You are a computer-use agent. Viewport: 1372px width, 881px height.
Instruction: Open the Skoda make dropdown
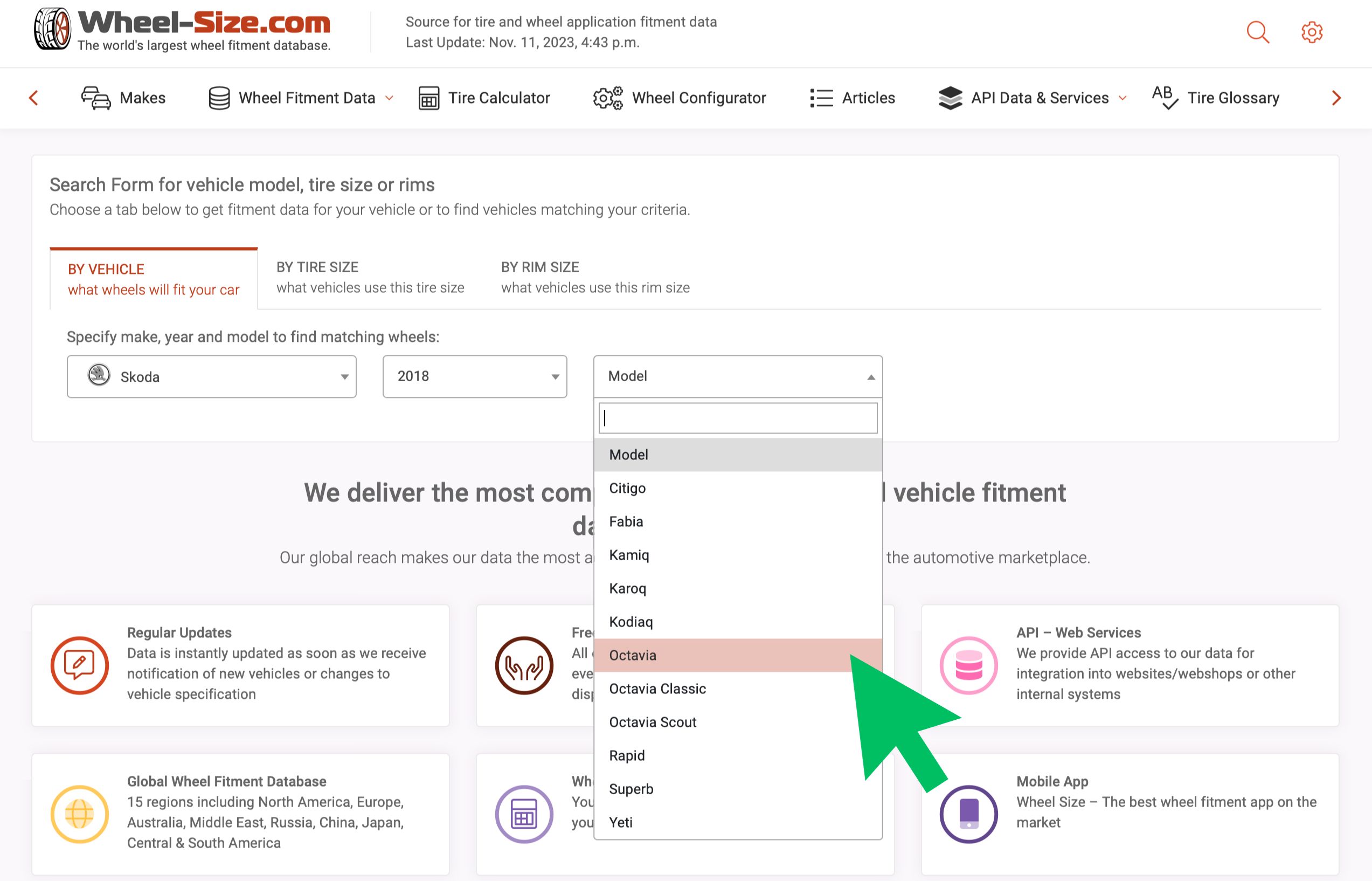[x=212, y=376]
